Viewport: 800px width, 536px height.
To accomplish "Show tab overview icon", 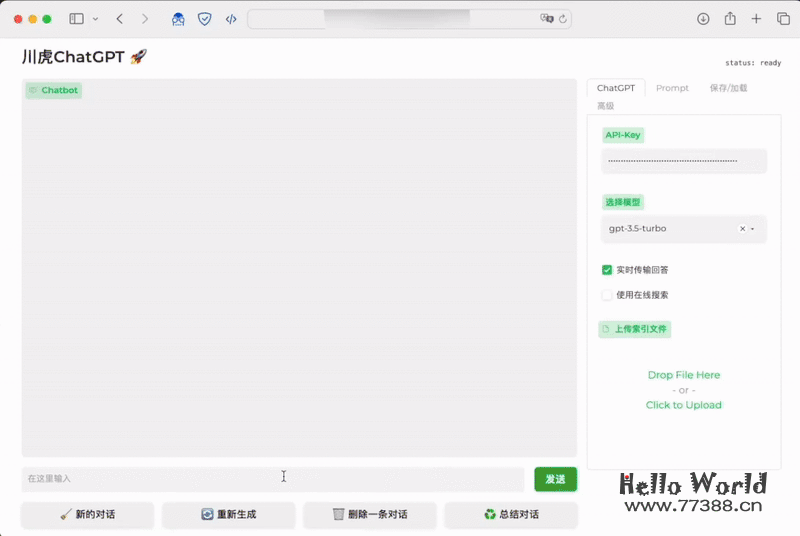I will [x=783, y=19].
